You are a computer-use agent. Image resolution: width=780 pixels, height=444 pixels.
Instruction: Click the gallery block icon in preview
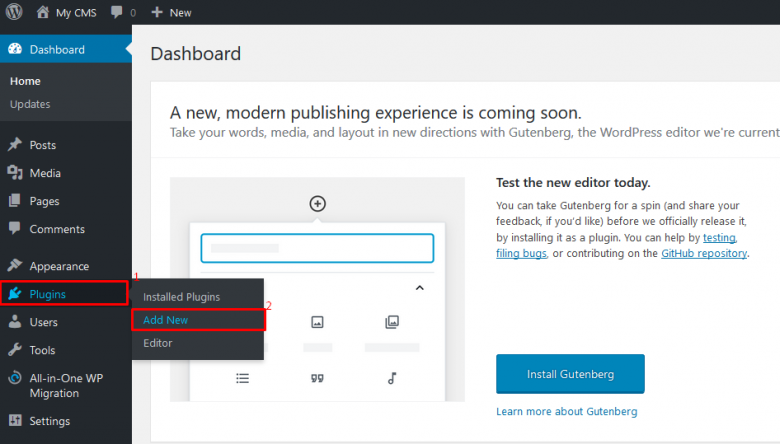coord(392,322)
